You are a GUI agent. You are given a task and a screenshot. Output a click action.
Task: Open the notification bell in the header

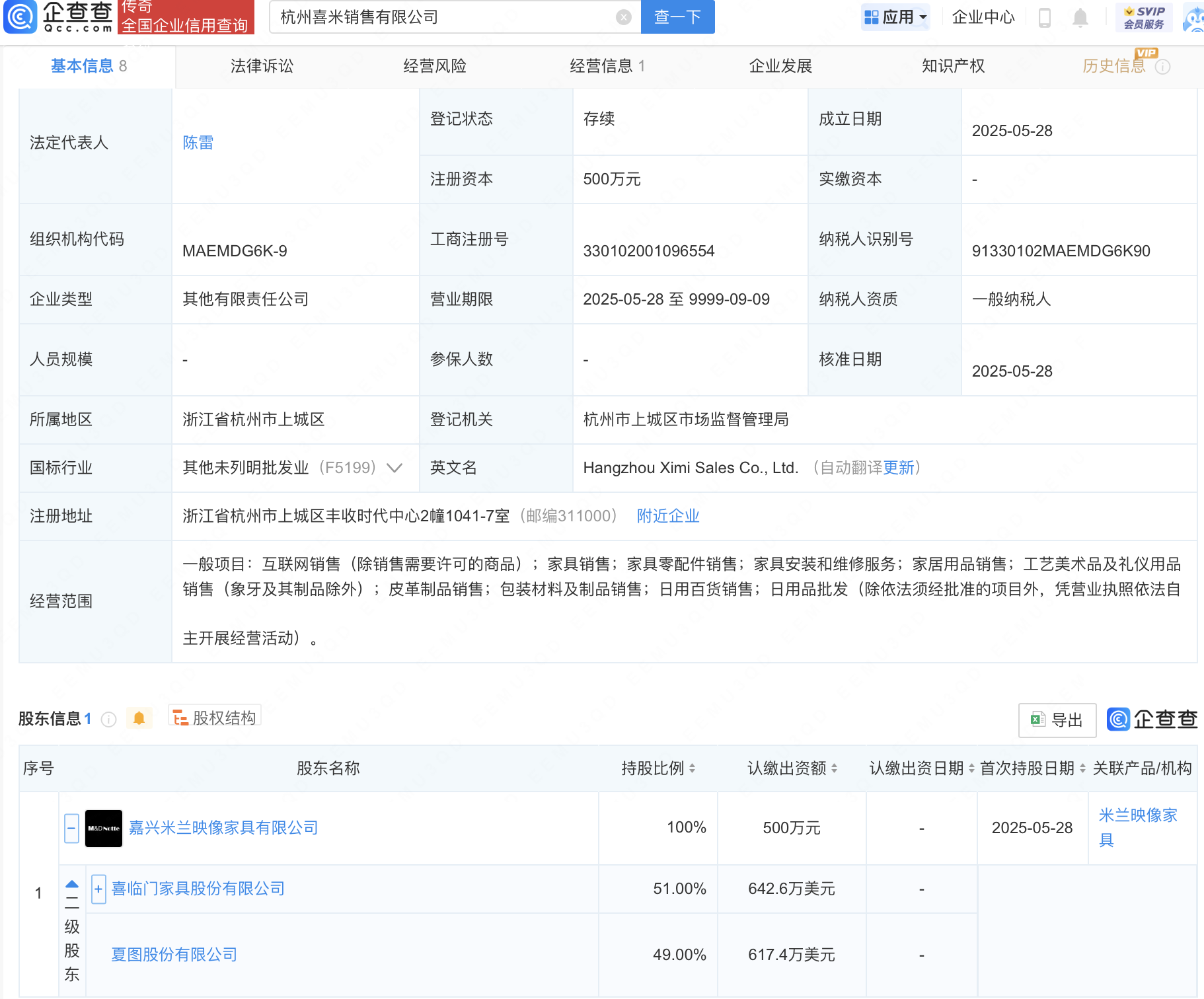click(1080, 17)
